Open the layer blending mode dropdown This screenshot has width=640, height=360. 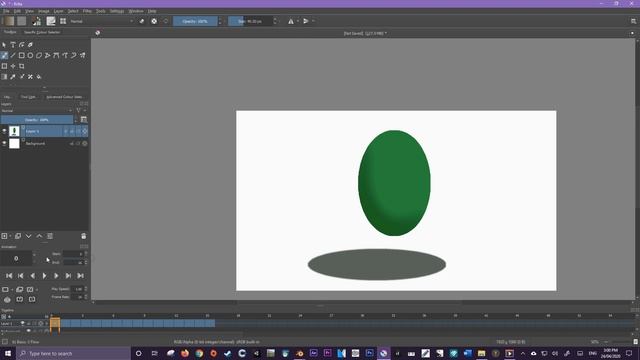(37, 111)
